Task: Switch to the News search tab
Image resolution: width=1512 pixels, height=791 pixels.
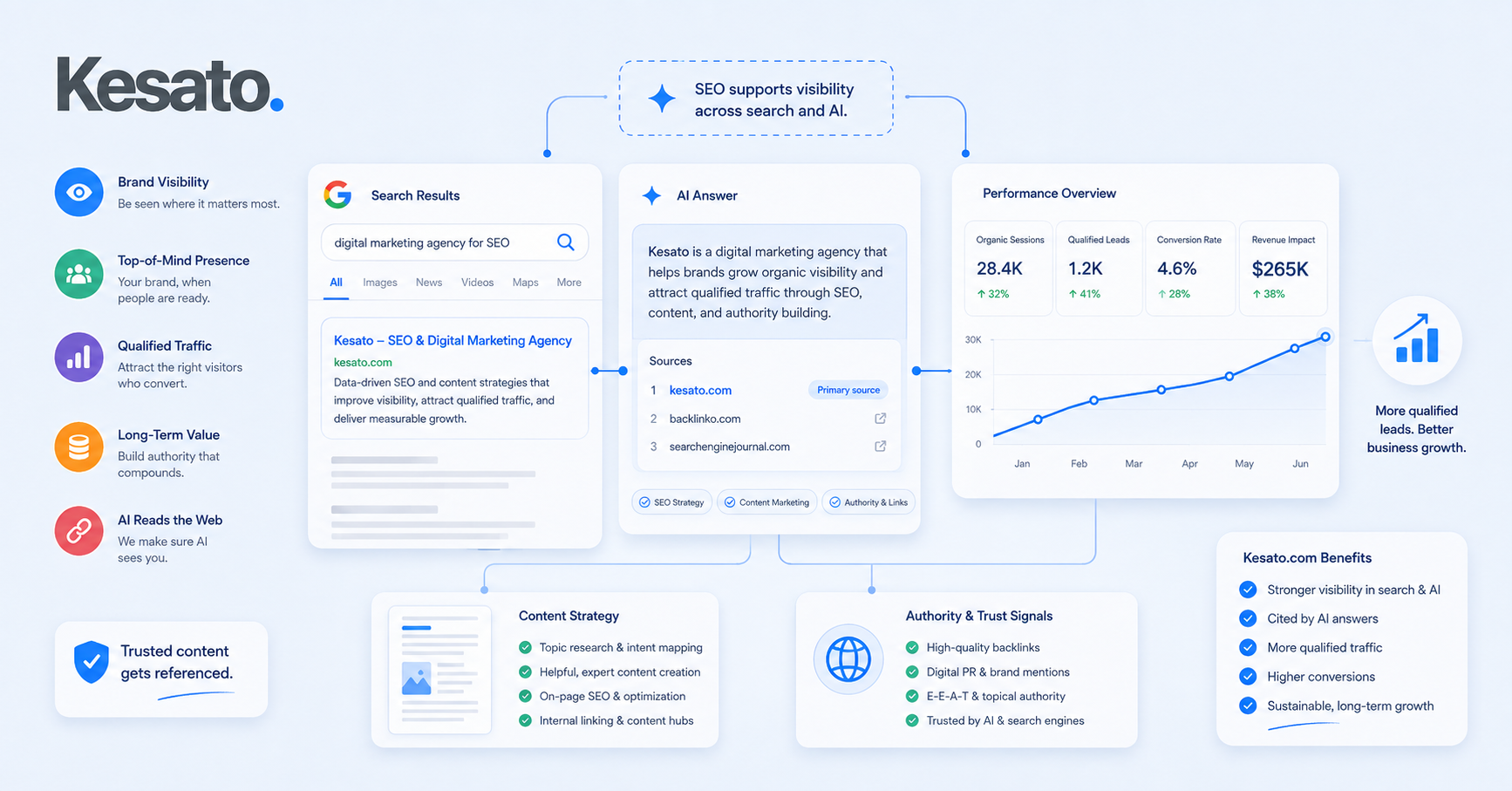Action: (429, 283)
